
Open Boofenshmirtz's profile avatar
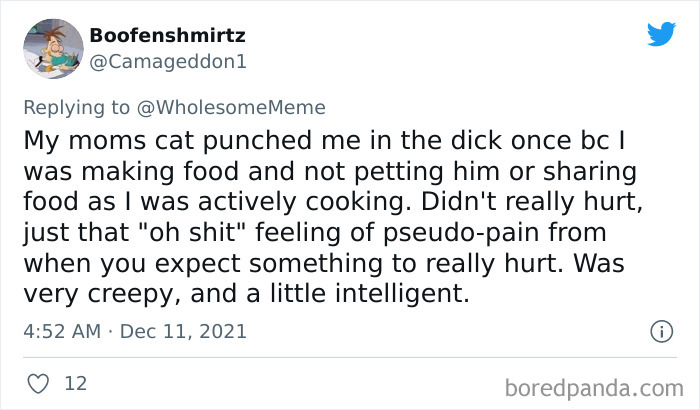click(51, 49)
